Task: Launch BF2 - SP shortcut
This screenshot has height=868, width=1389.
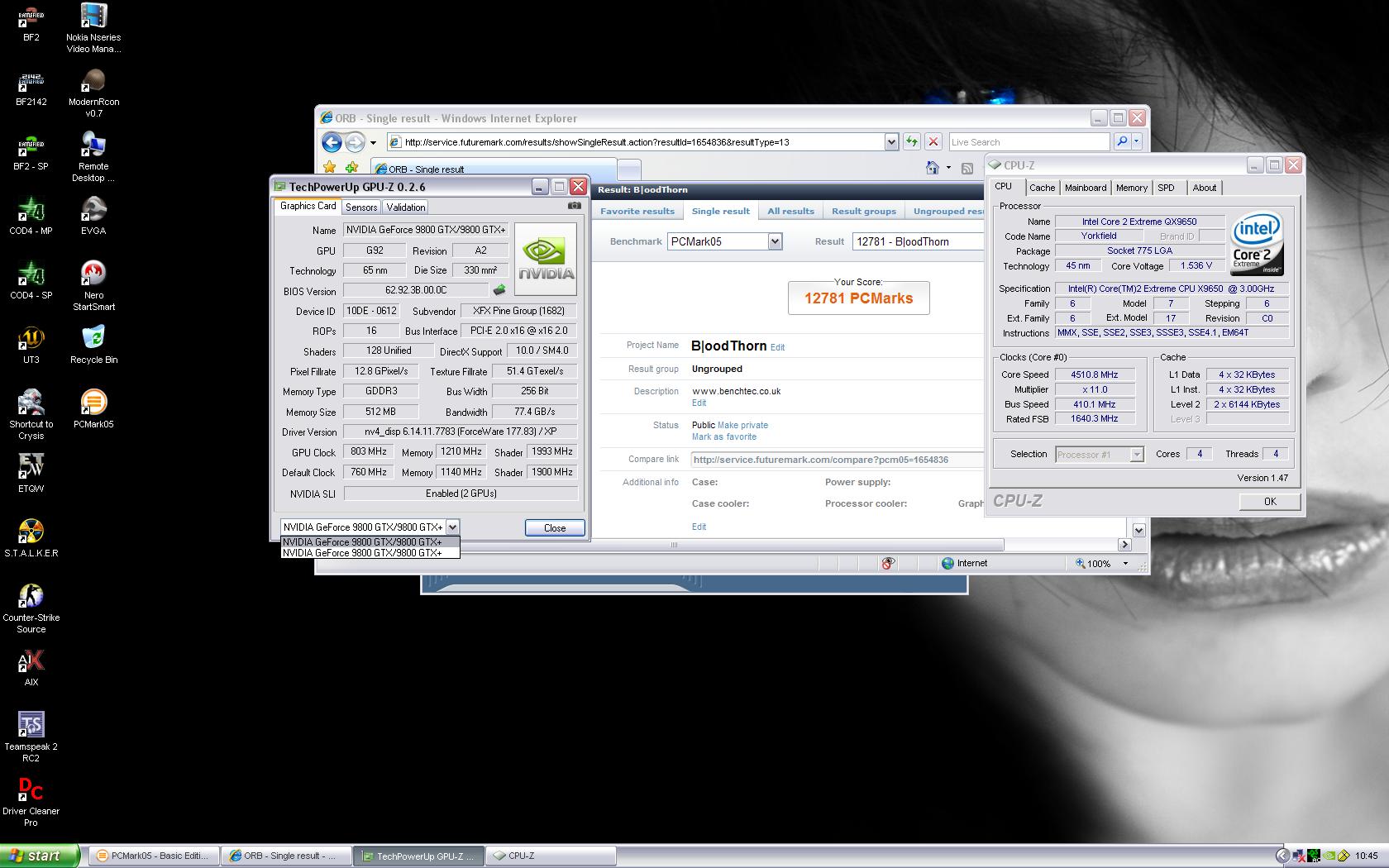Action: (x=31, y=152)
